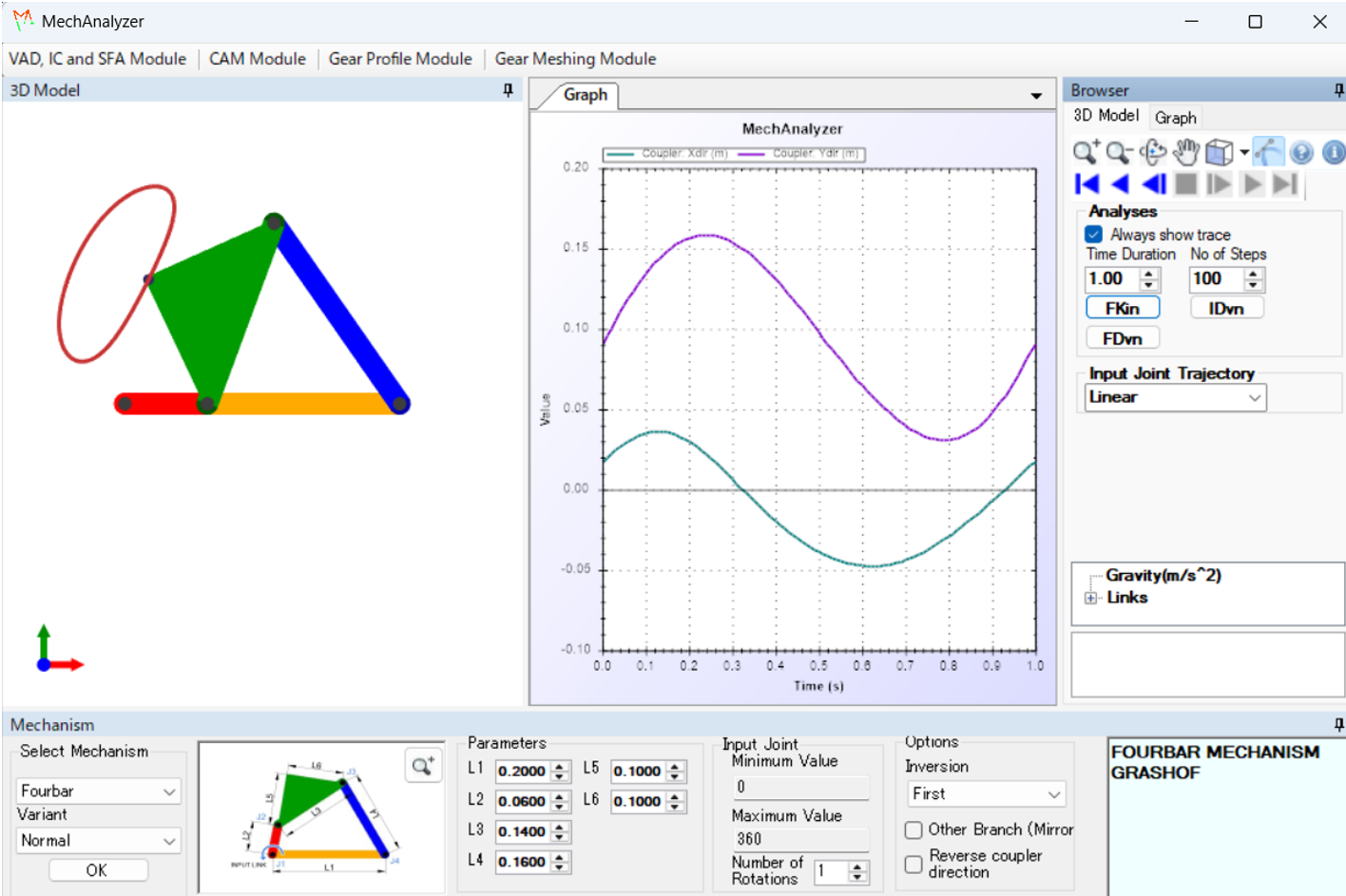Open the Input Joint Trajectory dropdown
The height and width of the screenshot is (896, 1346).
point(1175,397)
